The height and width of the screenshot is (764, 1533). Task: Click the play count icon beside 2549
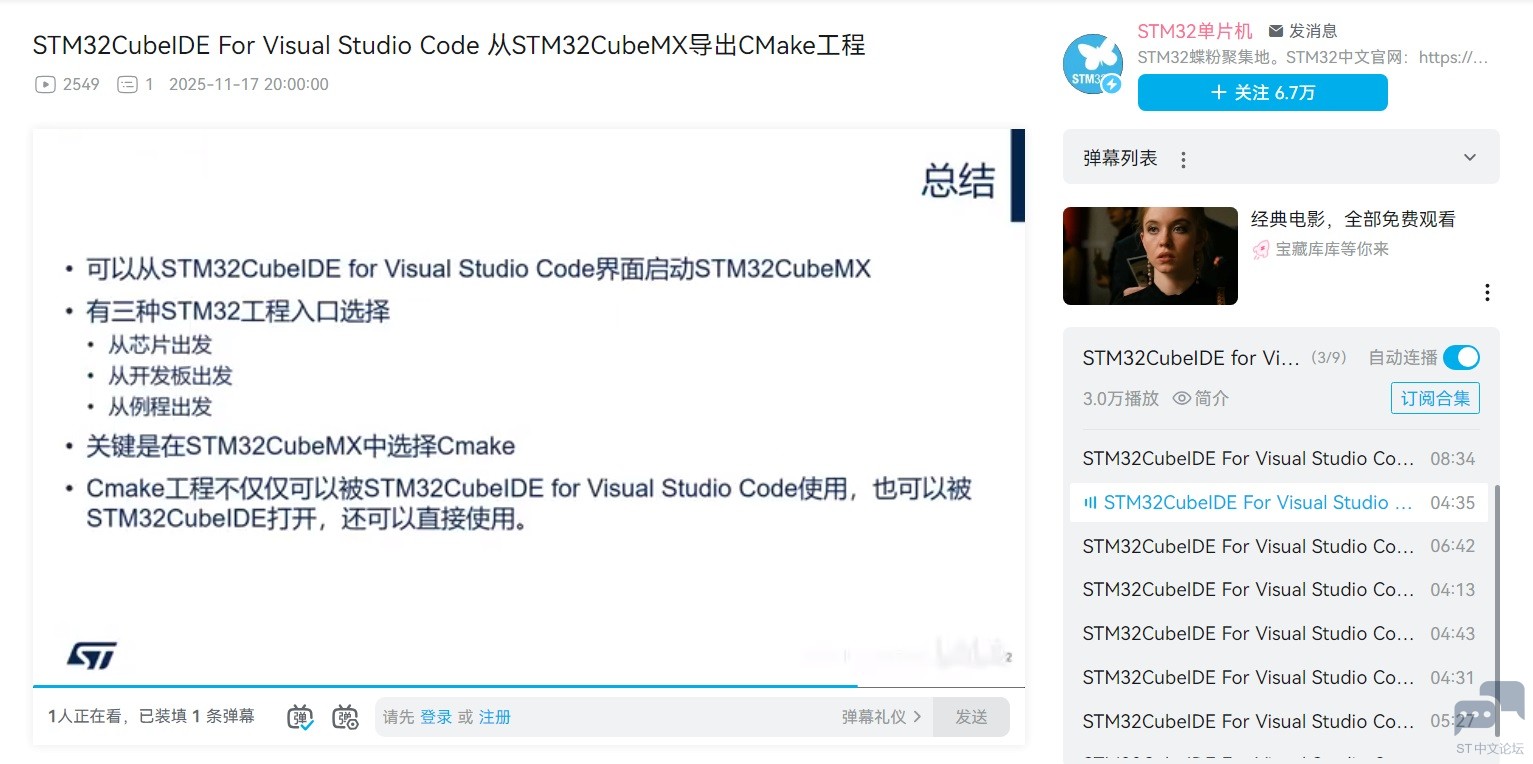tap(45, 85)
